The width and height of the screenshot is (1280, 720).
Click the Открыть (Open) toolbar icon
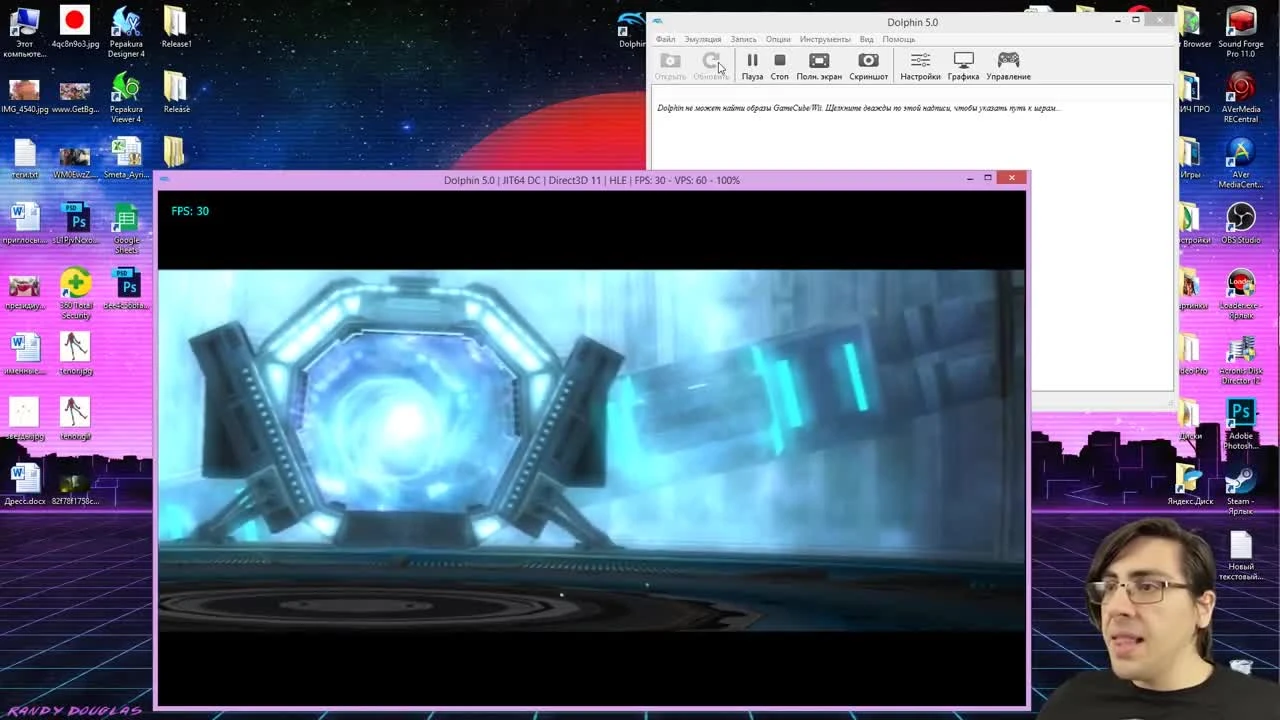(670, 67)
